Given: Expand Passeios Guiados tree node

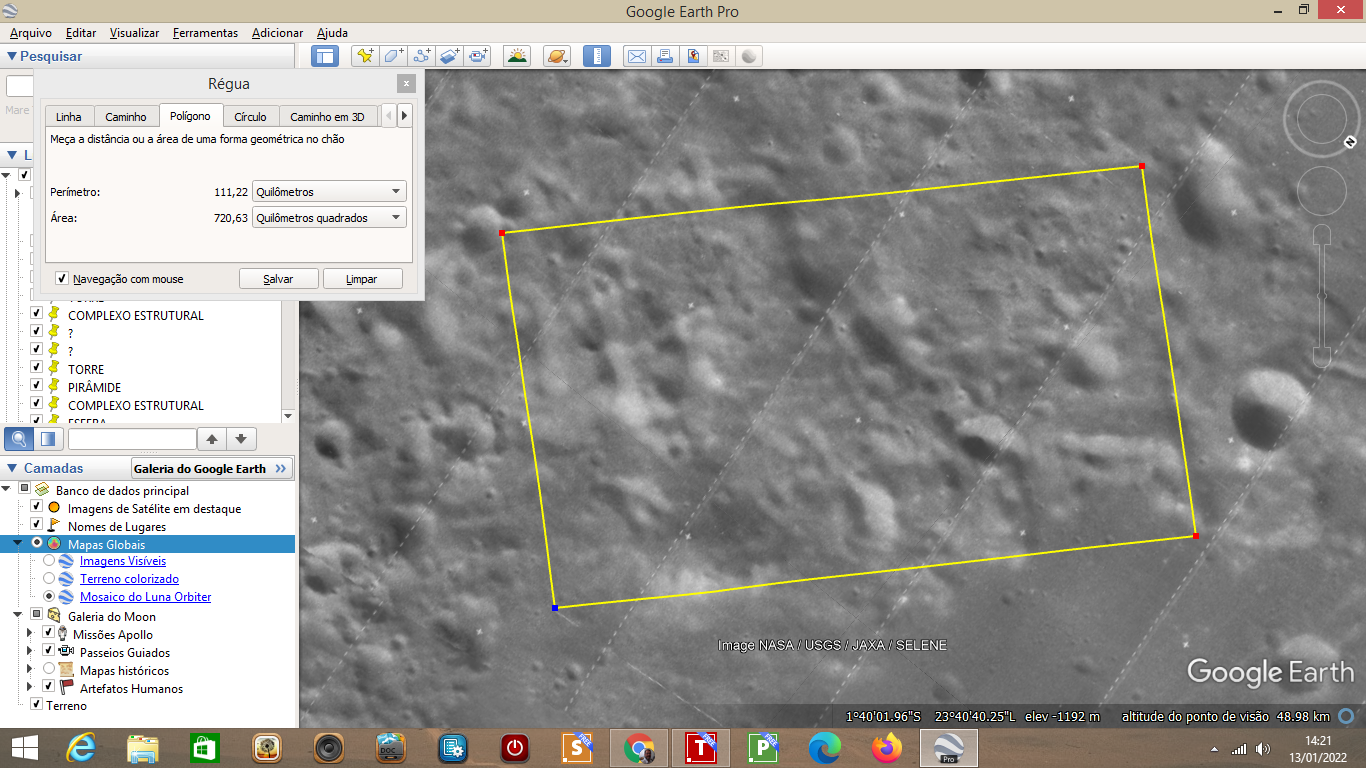Looking at the screenshot, I should [30, 651].
